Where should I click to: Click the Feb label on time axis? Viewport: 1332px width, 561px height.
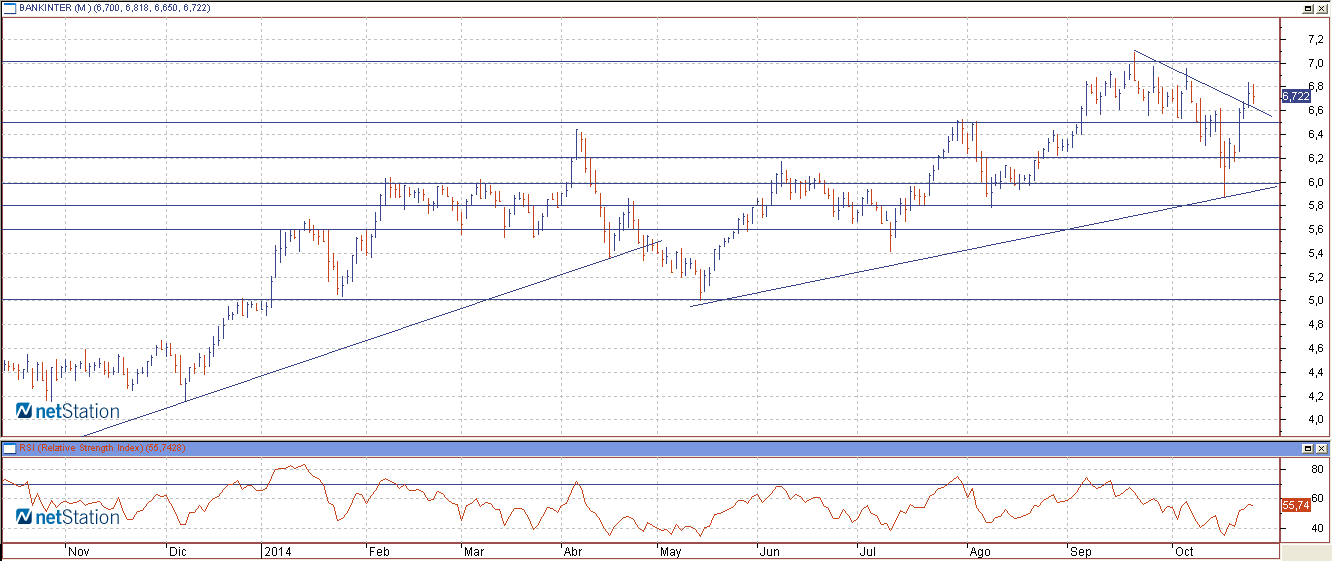click(379, 551)
